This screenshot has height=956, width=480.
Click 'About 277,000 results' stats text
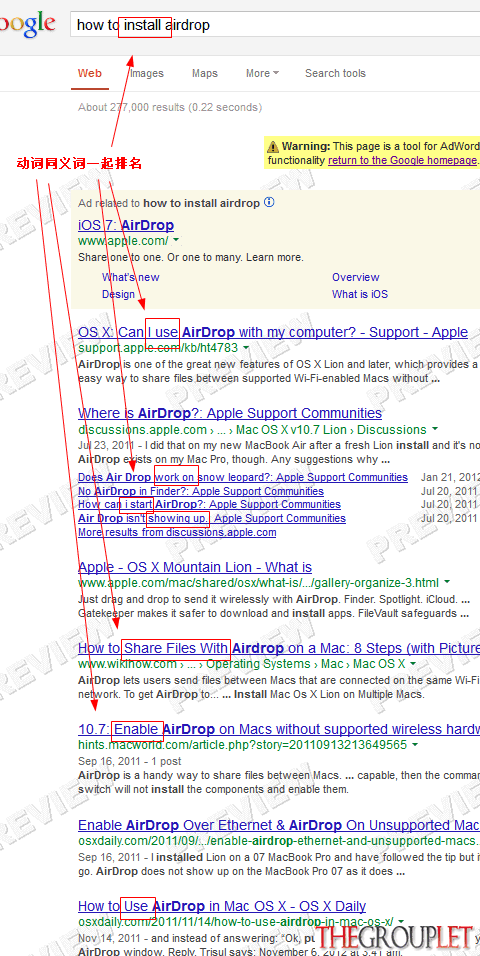170,107
